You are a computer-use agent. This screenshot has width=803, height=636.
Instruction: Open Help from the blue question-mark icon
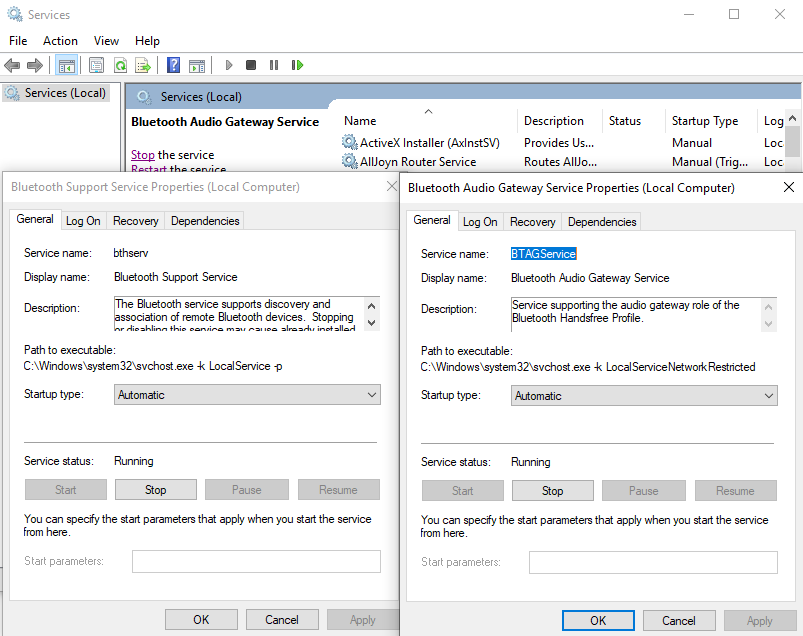[174, 65]
